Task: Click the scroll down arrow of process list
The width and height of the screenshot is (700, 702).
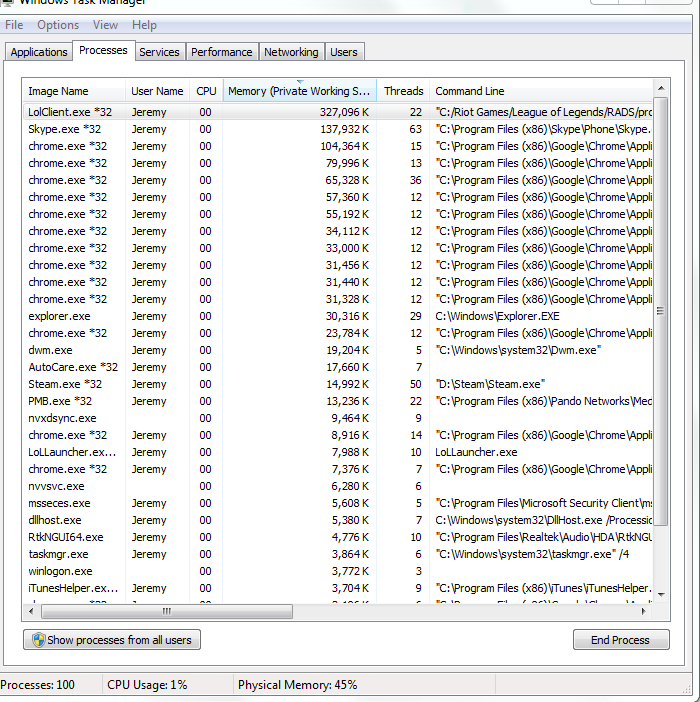Action: tap(661, 595)
